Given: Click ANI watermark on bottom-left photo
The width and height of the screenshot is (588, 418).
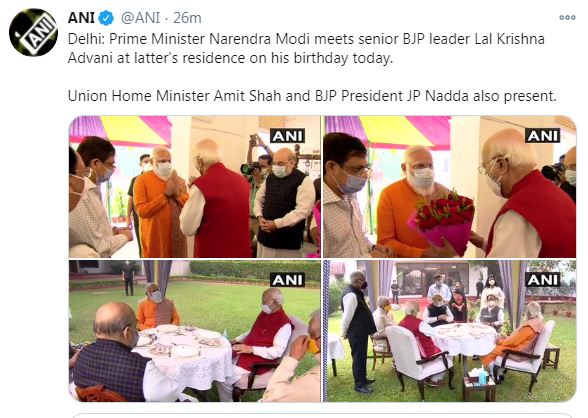Looking at the screenshot, I should coord(288,280).
